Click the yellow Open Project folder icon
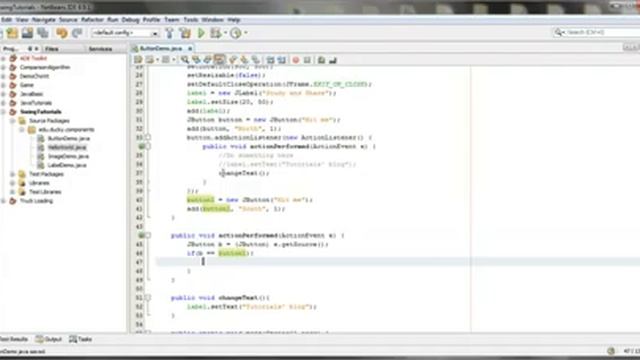 [x=12, y=33]
